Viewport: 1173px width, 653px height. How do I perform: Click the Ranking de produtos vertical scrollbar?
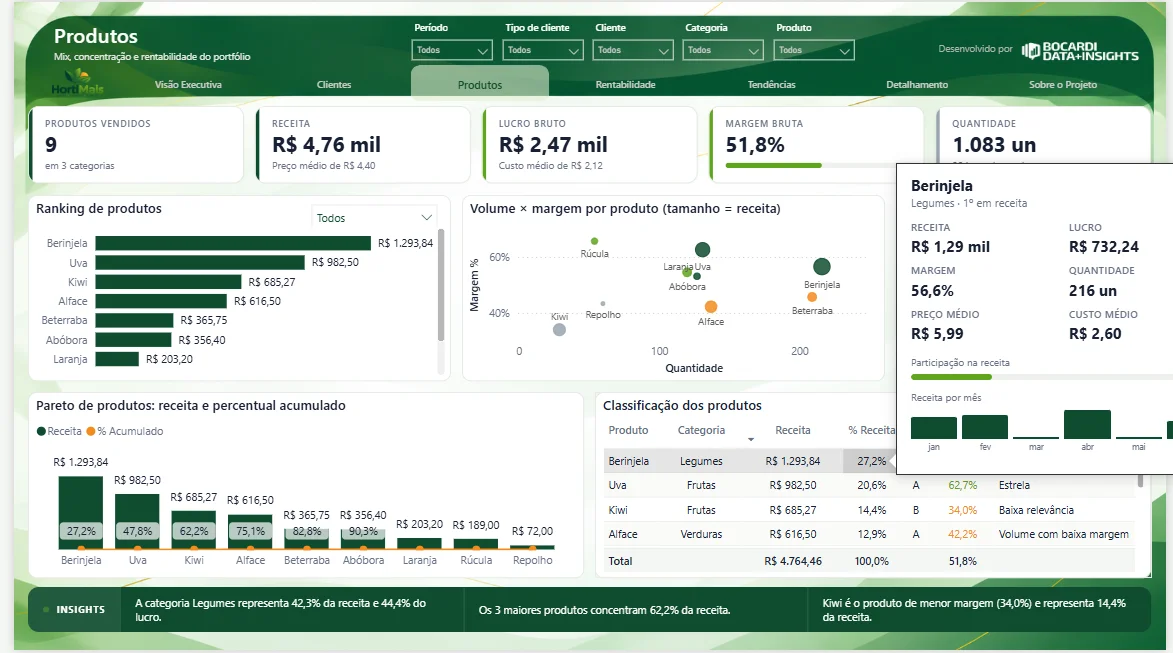click(441, 284)
